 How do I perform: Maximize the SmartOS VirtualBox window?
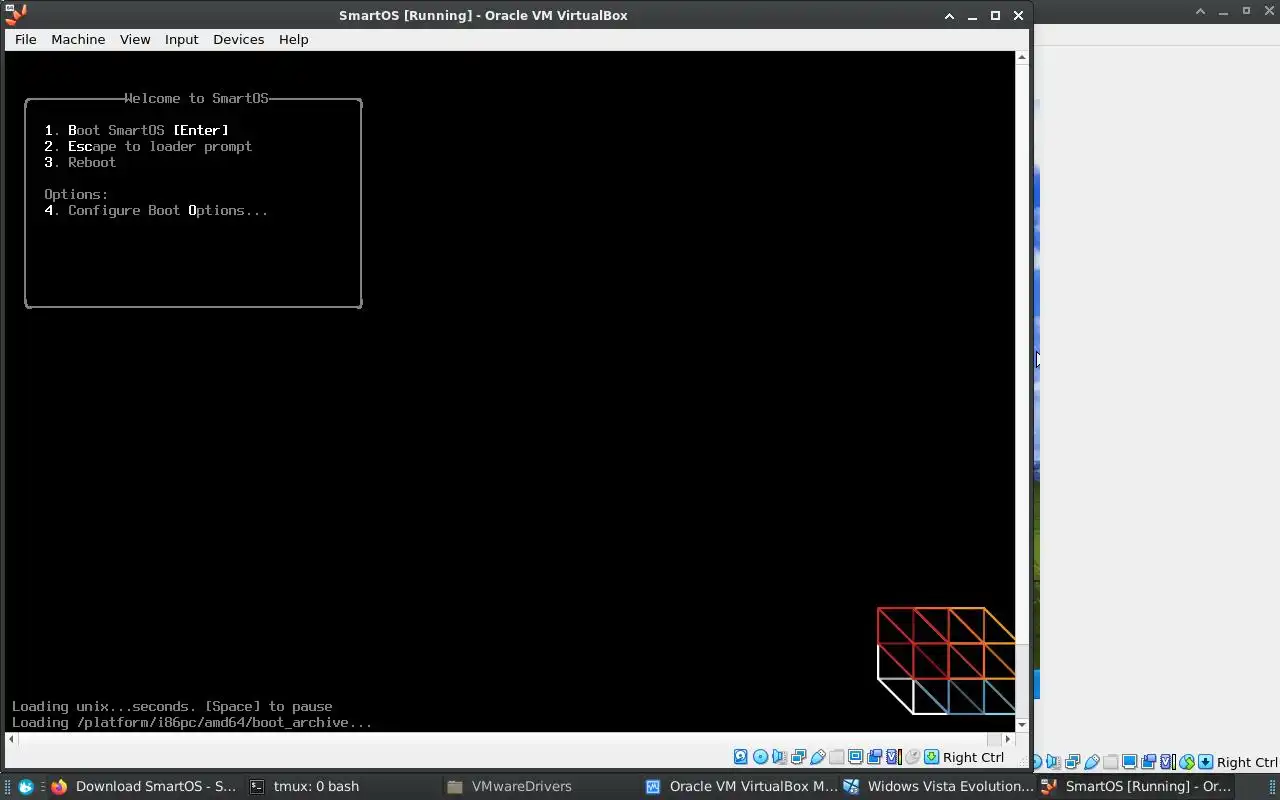pos(995,15)
